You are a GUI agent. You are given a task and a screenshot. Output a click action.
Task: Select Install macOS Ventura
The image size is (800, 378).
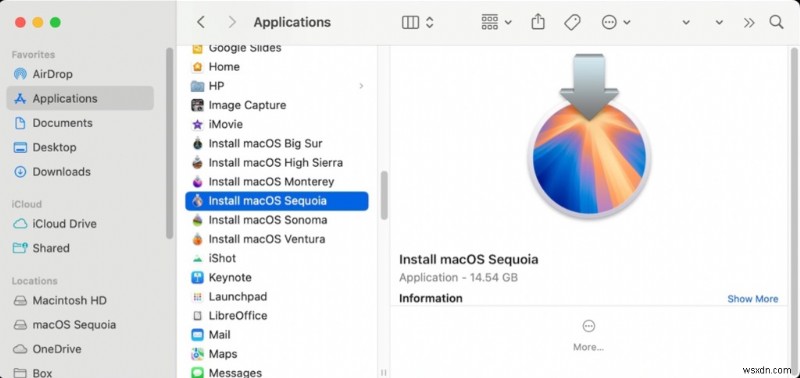tap(277, 239)
